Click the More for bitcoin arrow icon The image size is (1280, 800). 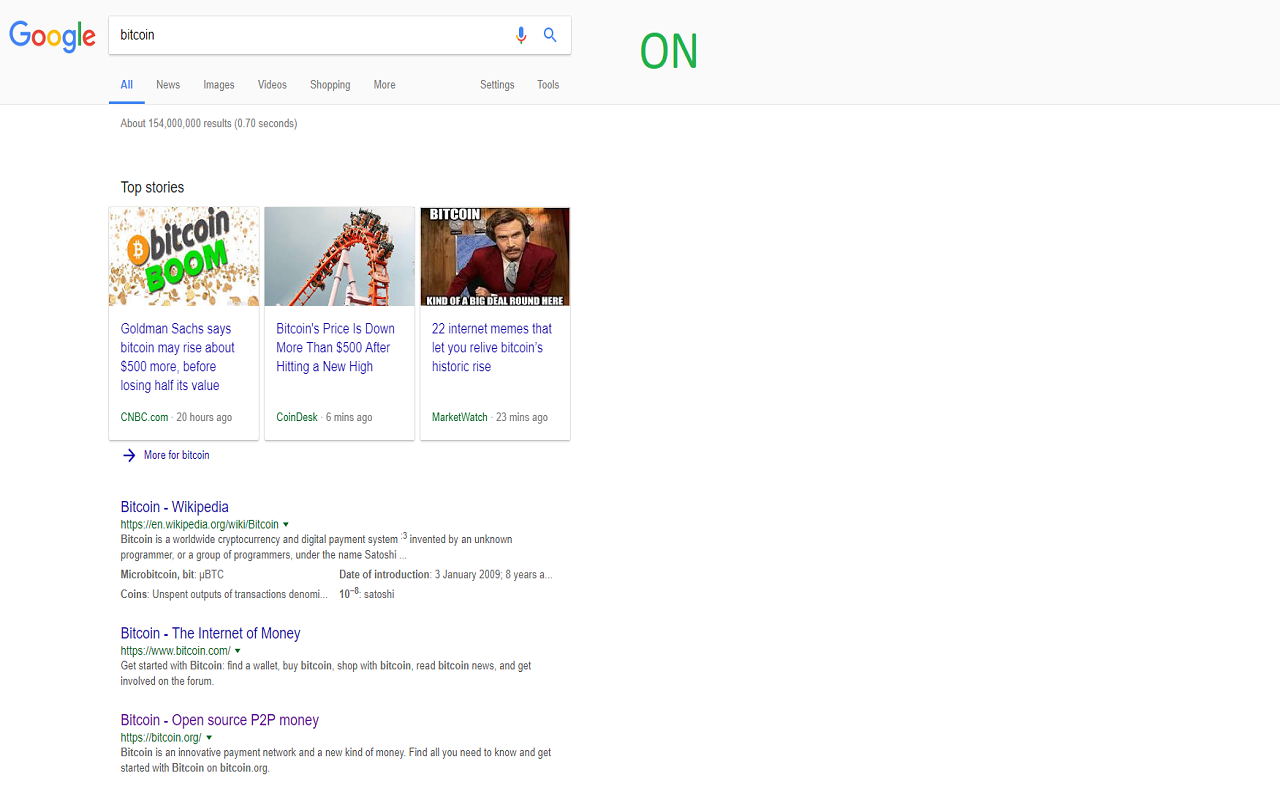[x=129, y=455]
